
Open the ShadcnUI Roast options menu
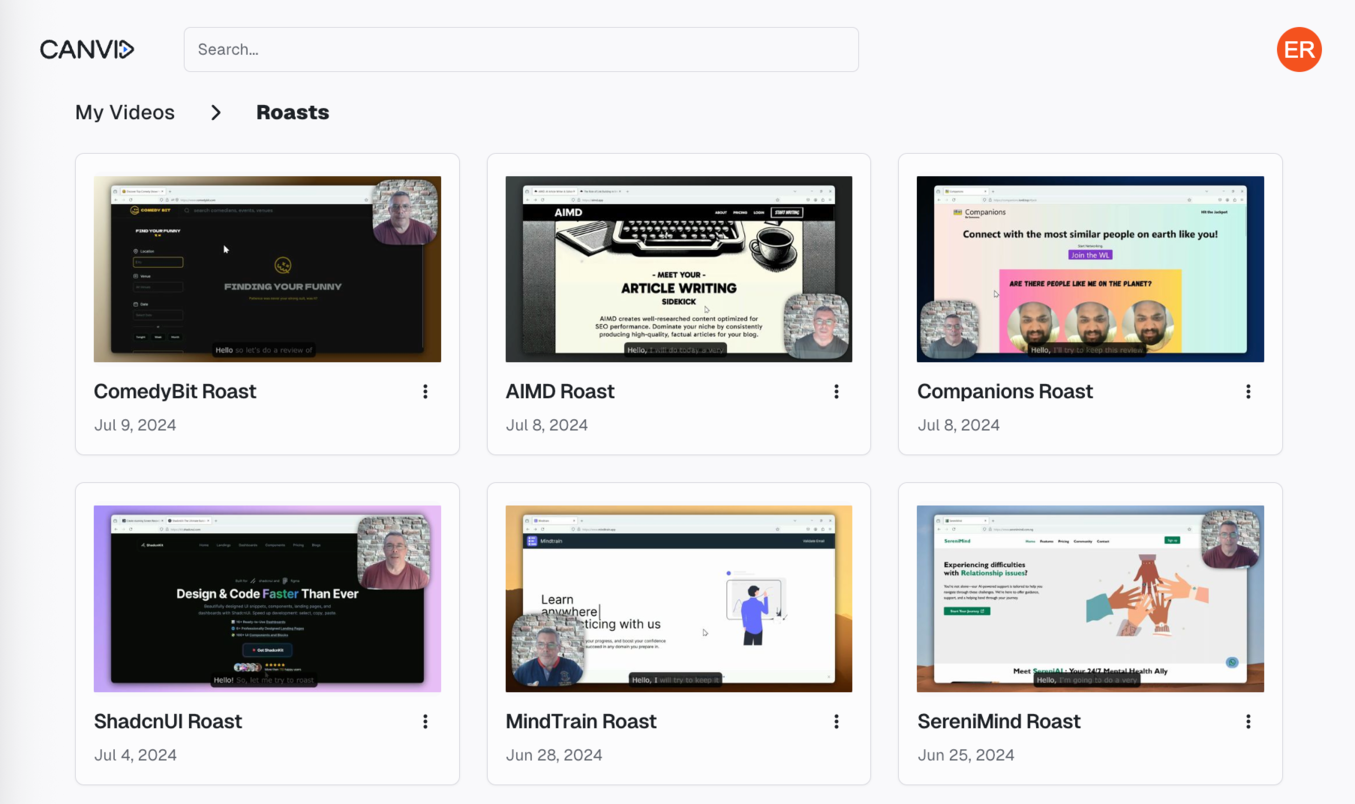point(425,722)
